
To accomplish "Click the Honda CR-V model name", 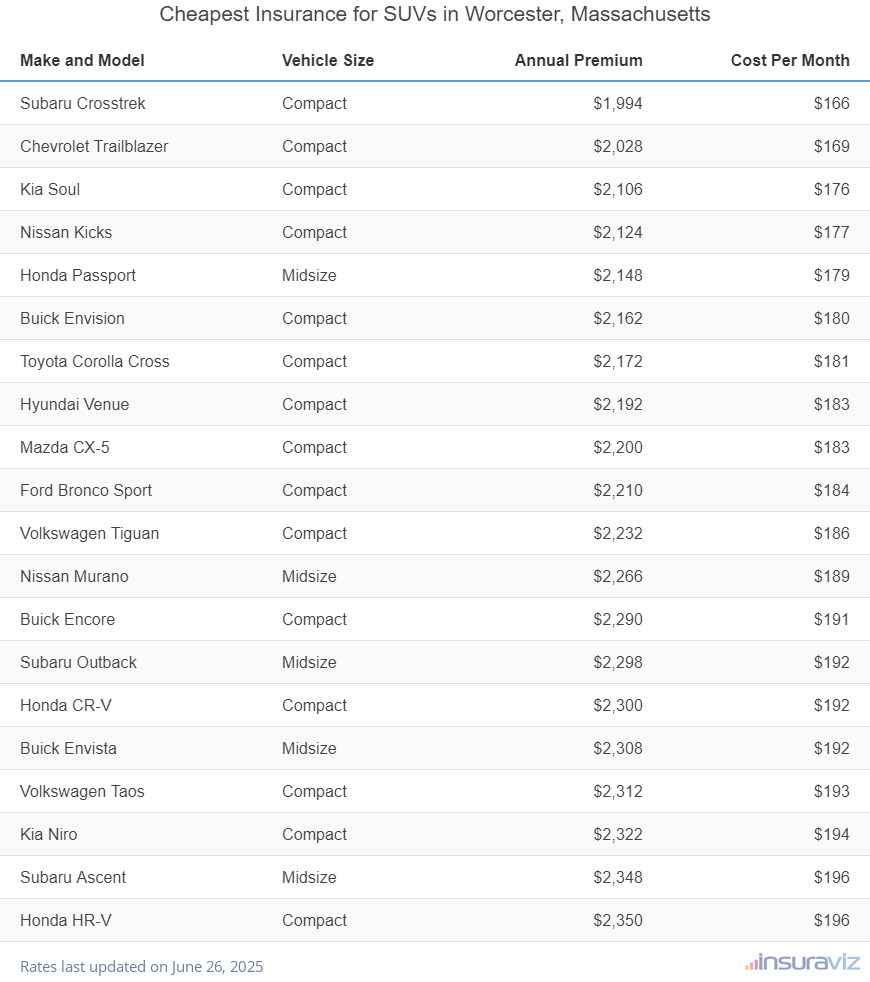I will coord(66,705).
